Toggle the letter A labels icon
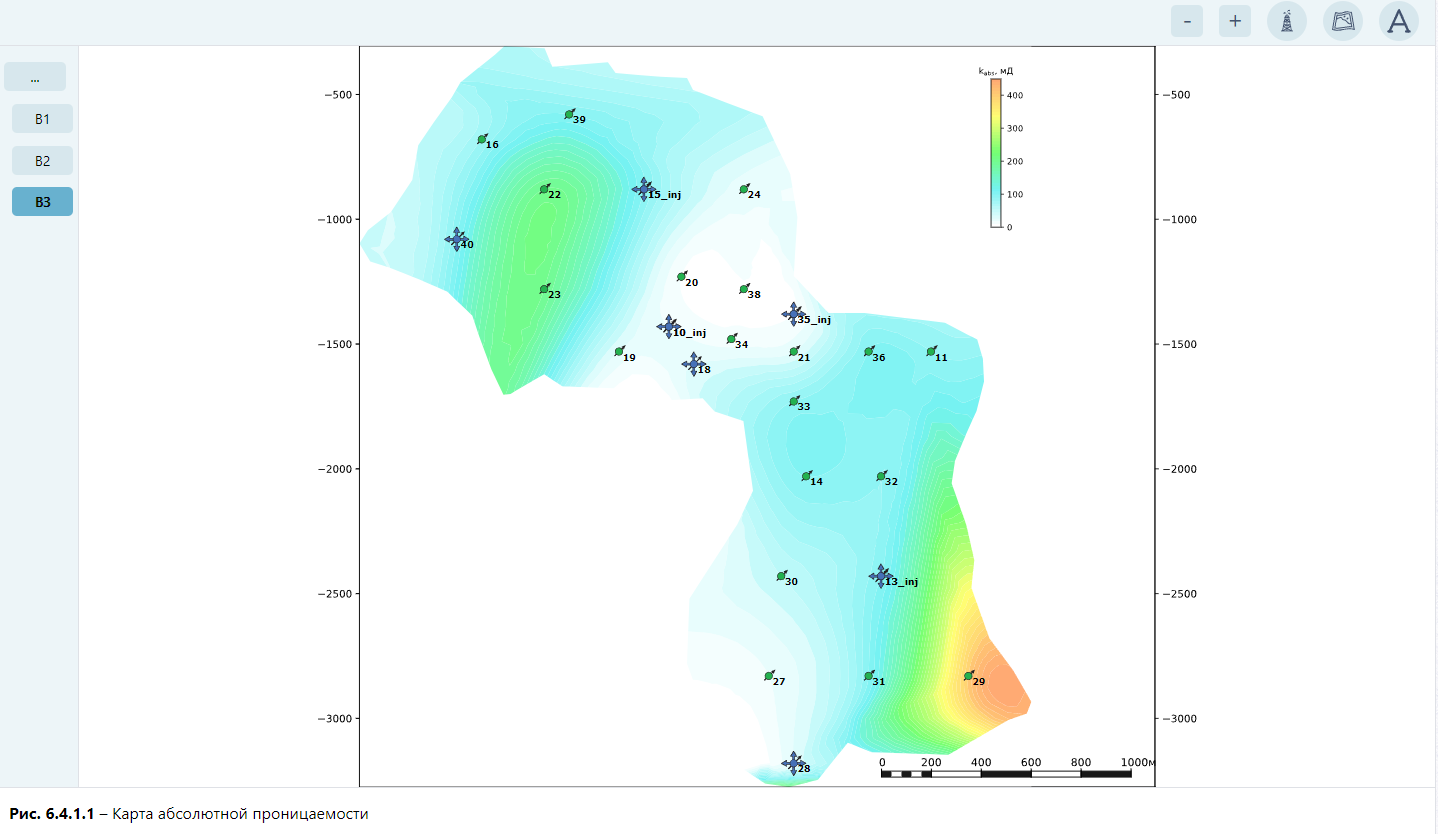The image size is (1438, 834). point(1399,21)
